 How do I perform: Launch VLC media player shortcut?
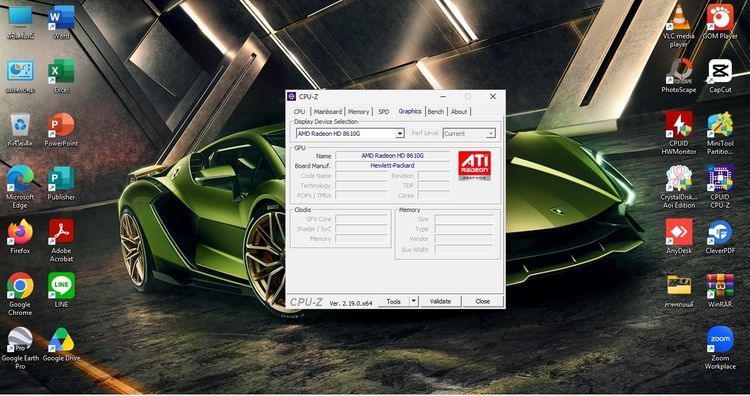[679, 26]
